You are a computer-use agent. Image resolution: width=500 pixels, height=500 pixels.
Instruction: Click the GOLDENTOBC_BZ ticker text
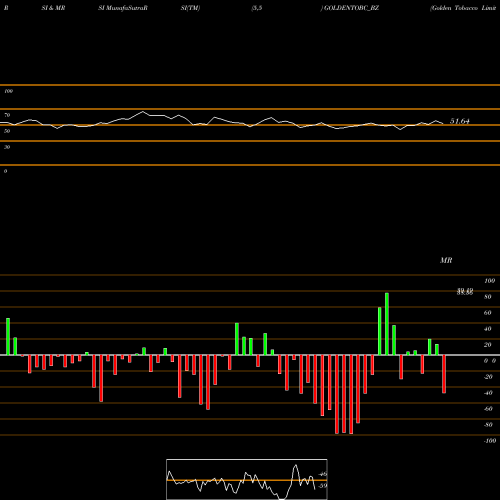click(x=351, y=8)
